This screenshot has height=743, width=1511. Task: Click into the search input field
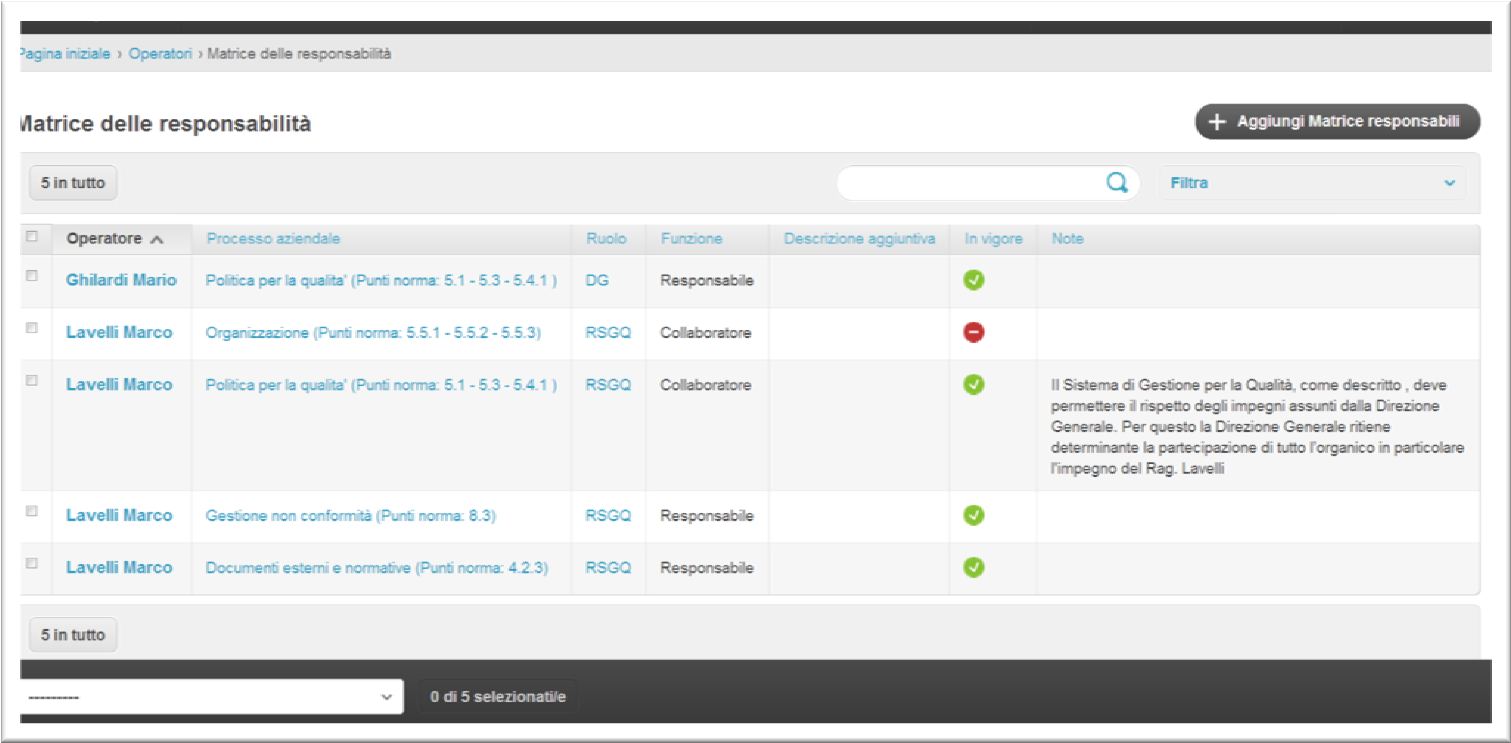tap(970, 183)
